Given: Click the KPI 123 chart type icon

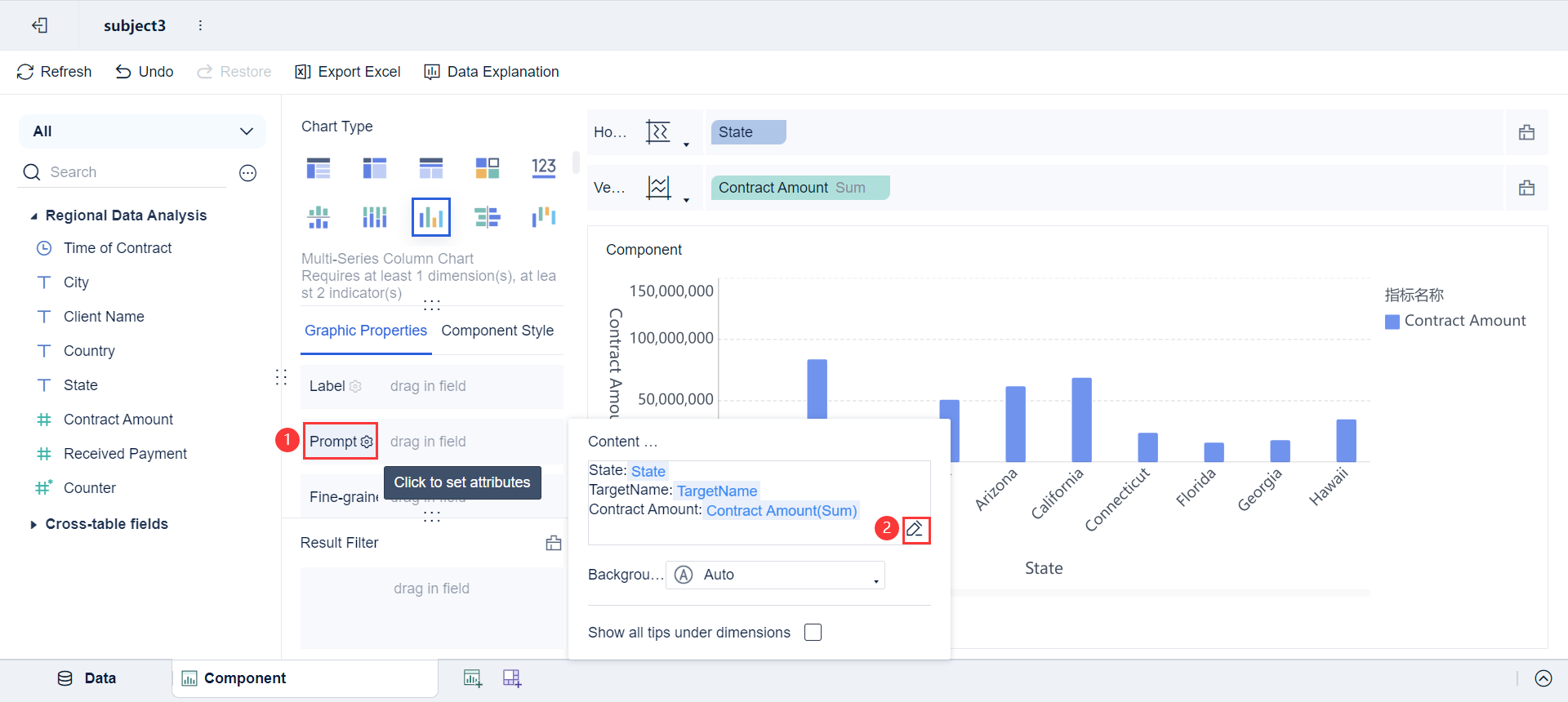Looking at the screenshot, I should [543, 168].
